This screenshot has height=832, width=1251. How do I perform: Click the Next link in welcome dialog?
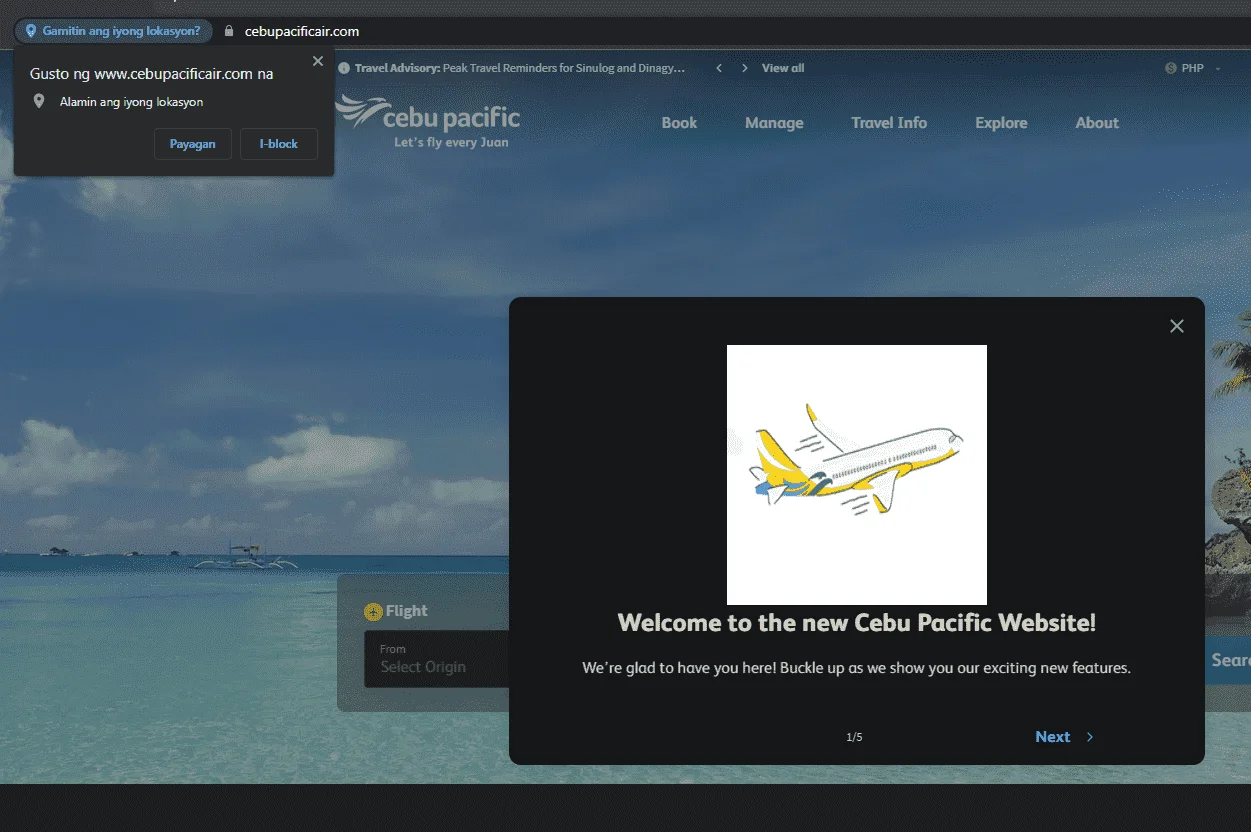pos(1053,737)
